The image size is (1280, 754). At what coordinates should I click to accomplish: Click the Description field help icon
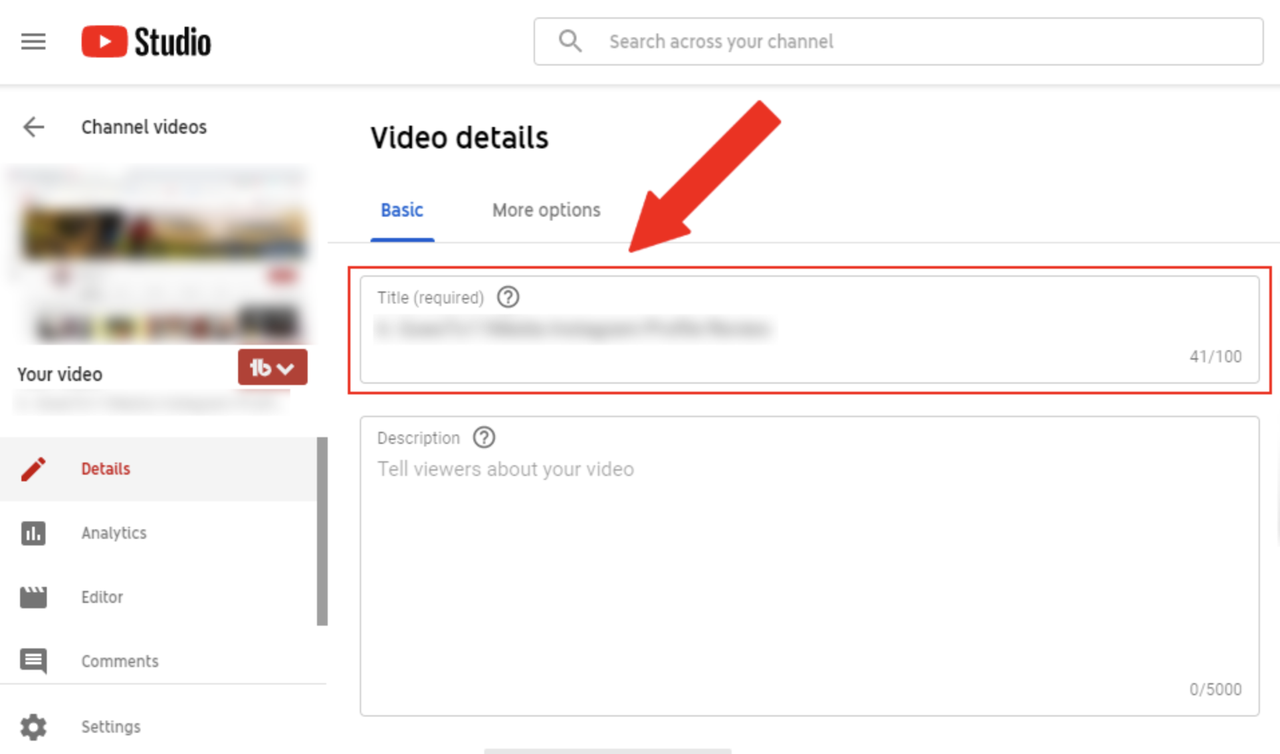pyautogui.click(x=483, y=437)
